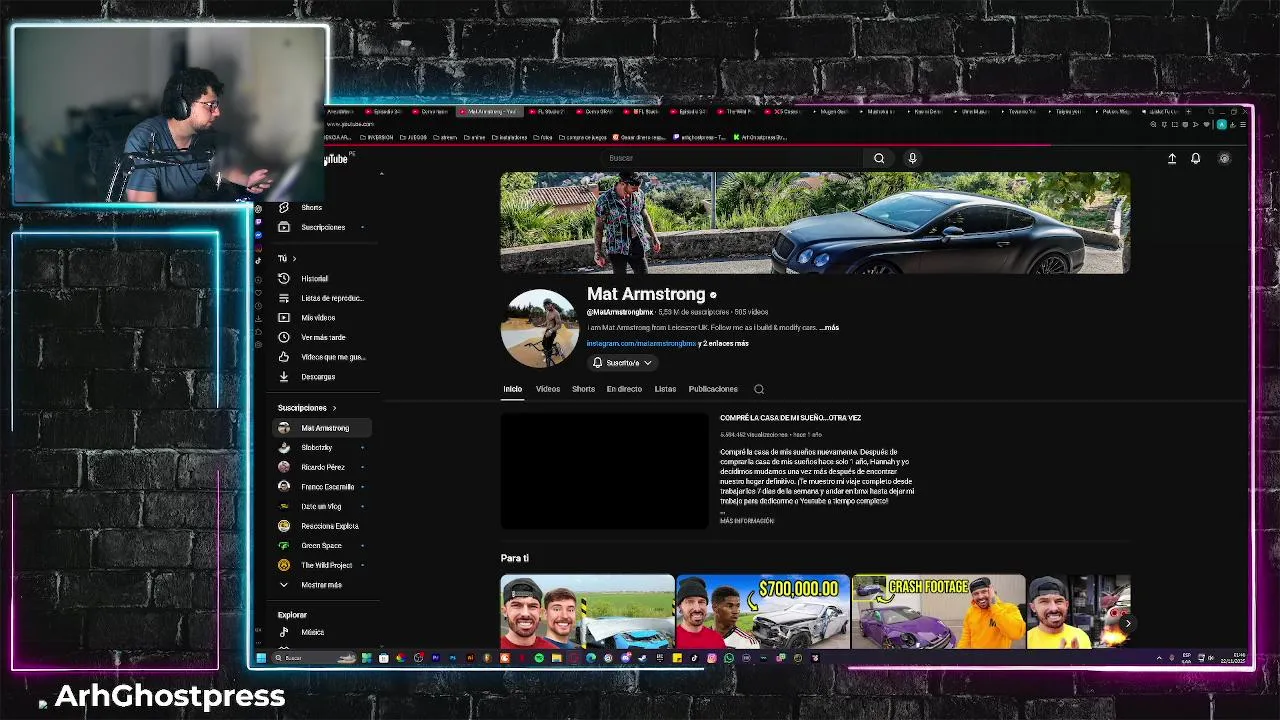Viewport: 1280px width, 720px height.
Task: Open $700,000.00 video thumbnail
Action: (x=763, y=611)
